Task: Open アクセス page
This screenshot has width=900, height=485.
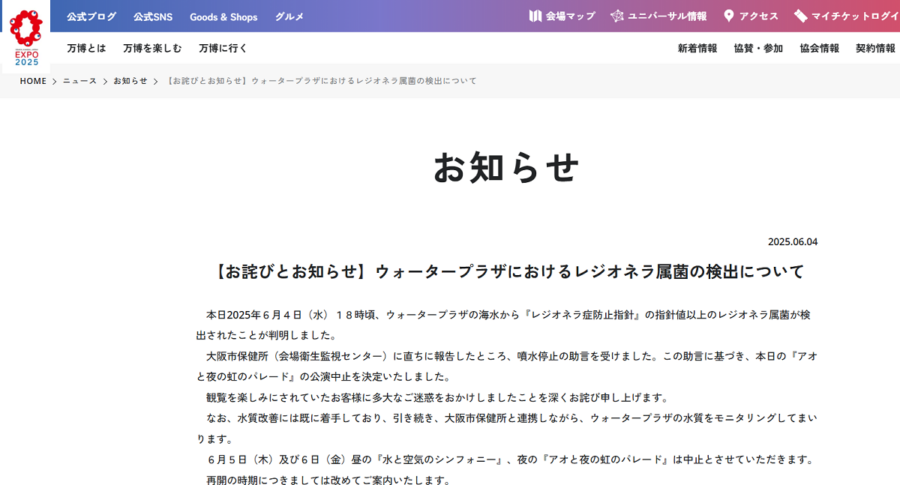Action: click(x=758, y=16)
